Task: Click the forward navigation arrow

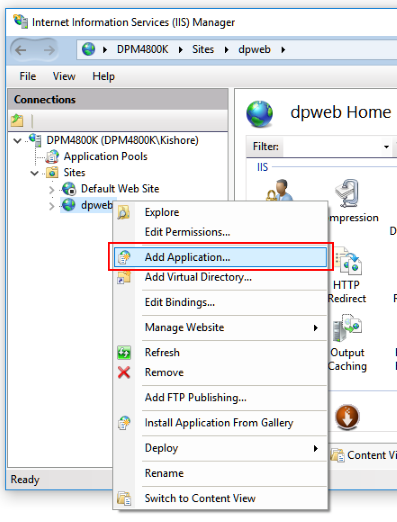Action: pos(49,50)
